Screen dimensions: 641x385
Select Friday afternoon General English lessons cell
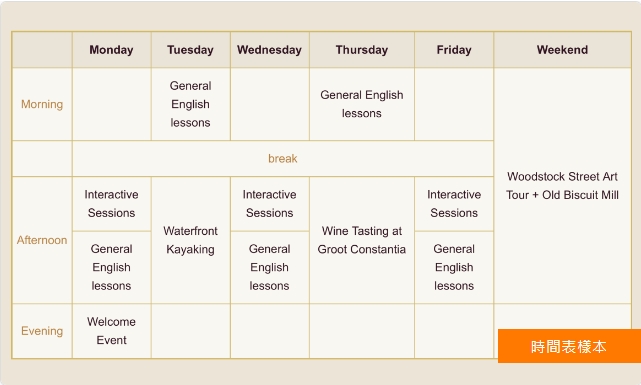[x=454, y=267]
